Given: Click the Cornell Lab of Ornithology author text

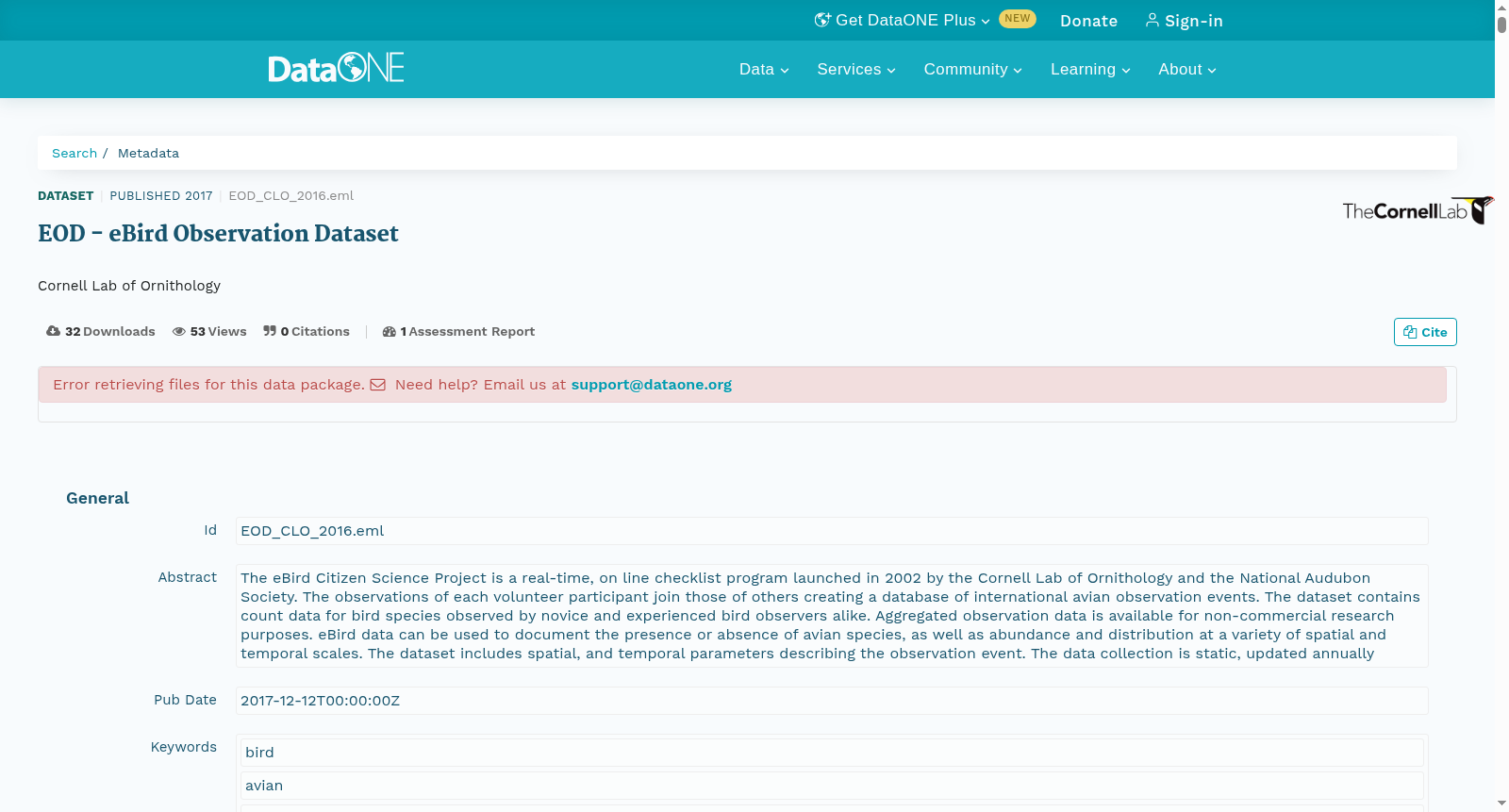Looking at the screenshot, I should 129,286.
